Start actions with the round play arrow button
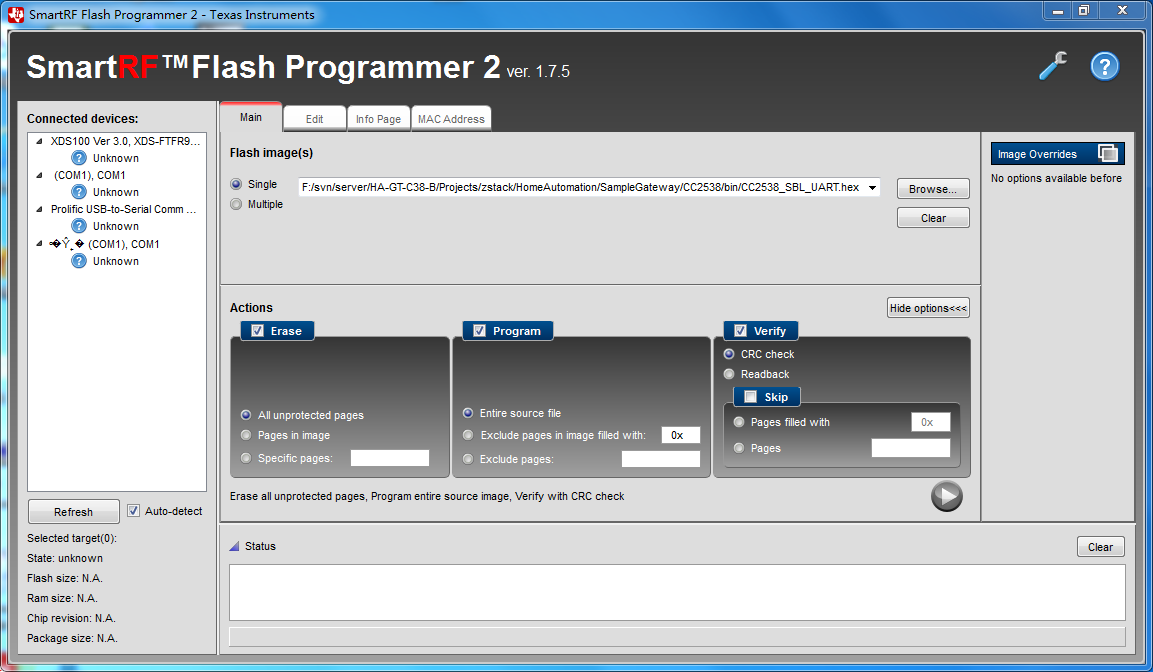1153x672 pixels. (x=946, y=496)
